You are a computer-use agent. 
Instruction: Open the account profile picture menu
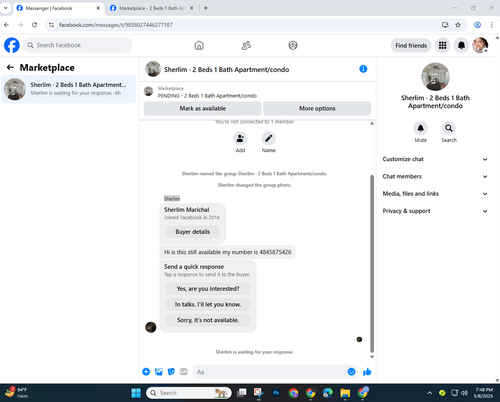(480, 45)
